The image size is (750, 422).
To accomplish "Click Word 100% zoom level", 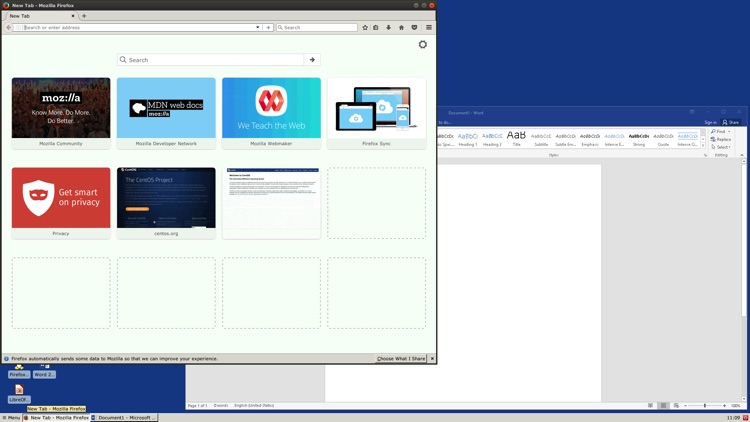I will click(736, 406).
